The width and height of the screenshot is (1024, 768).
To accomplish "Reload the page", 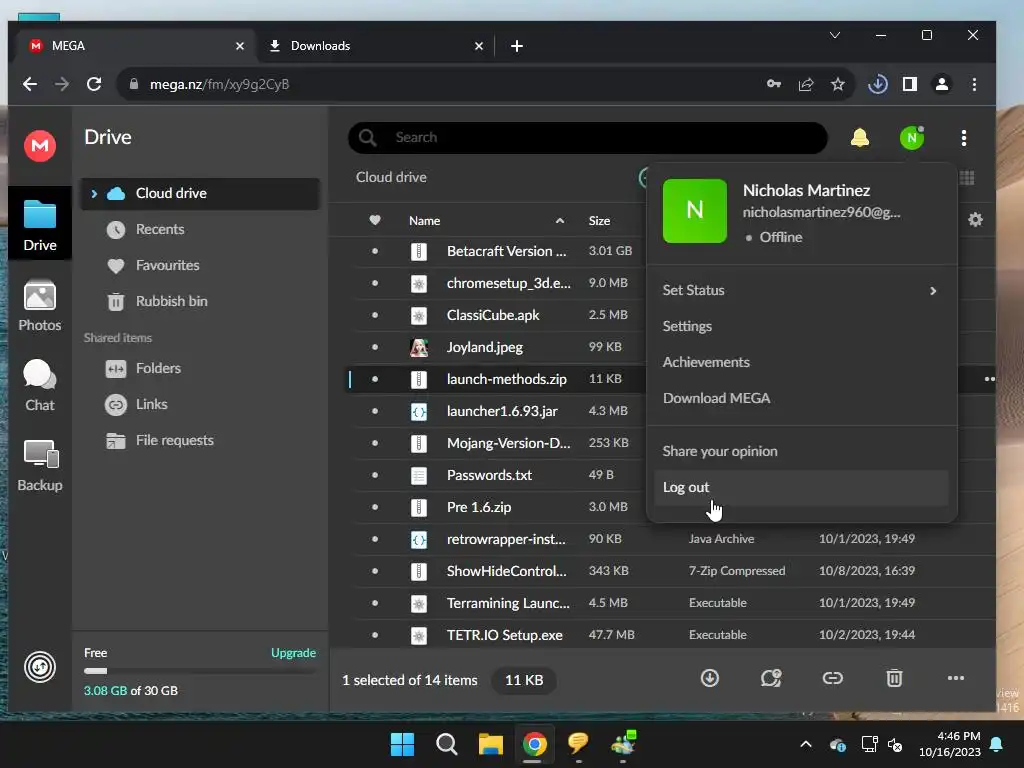I will click(x=94, y=84).
